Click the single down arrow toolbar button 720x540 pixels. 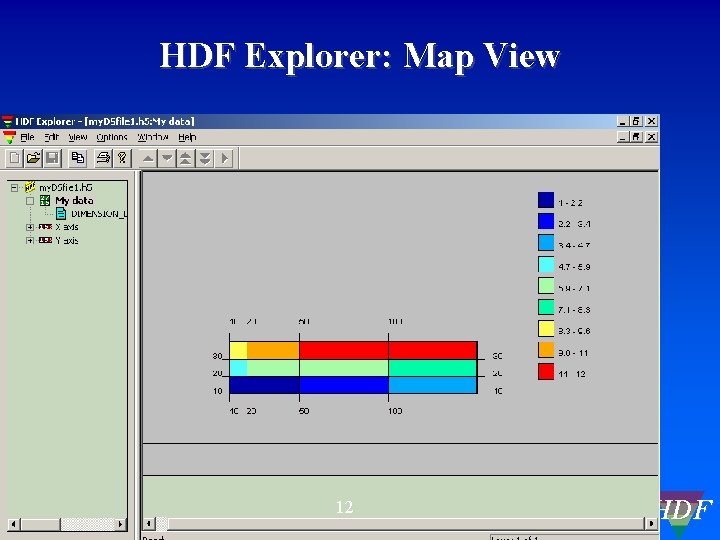point(167,158)
